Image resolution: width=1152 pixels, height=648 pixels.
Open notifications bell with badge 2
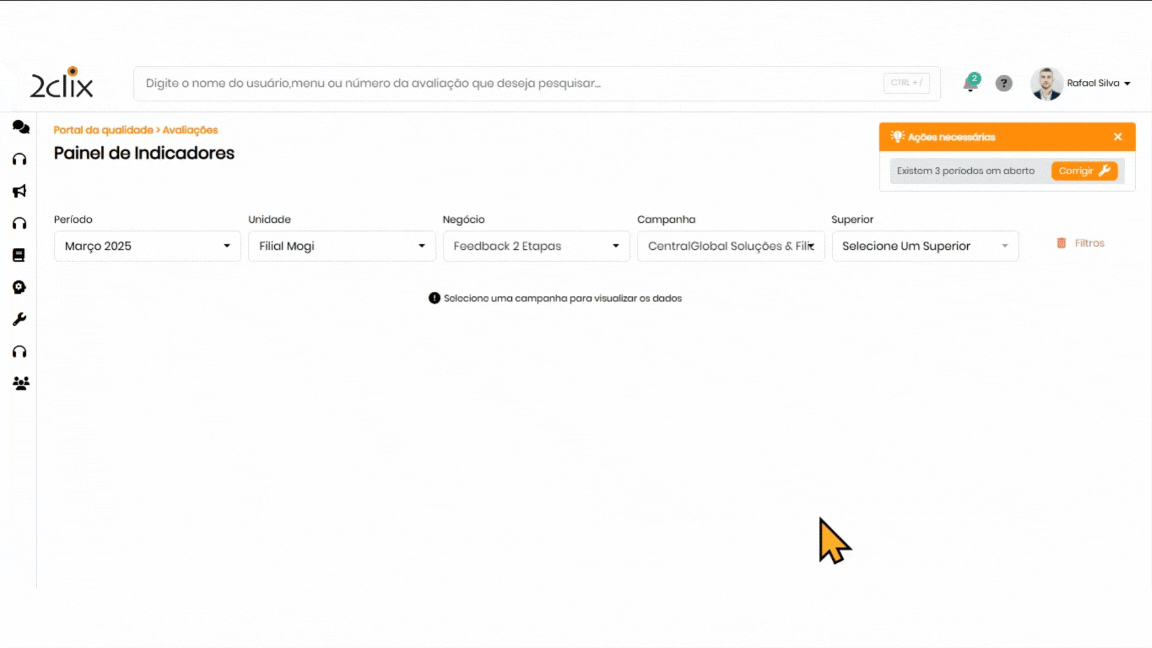click(970, 84)
